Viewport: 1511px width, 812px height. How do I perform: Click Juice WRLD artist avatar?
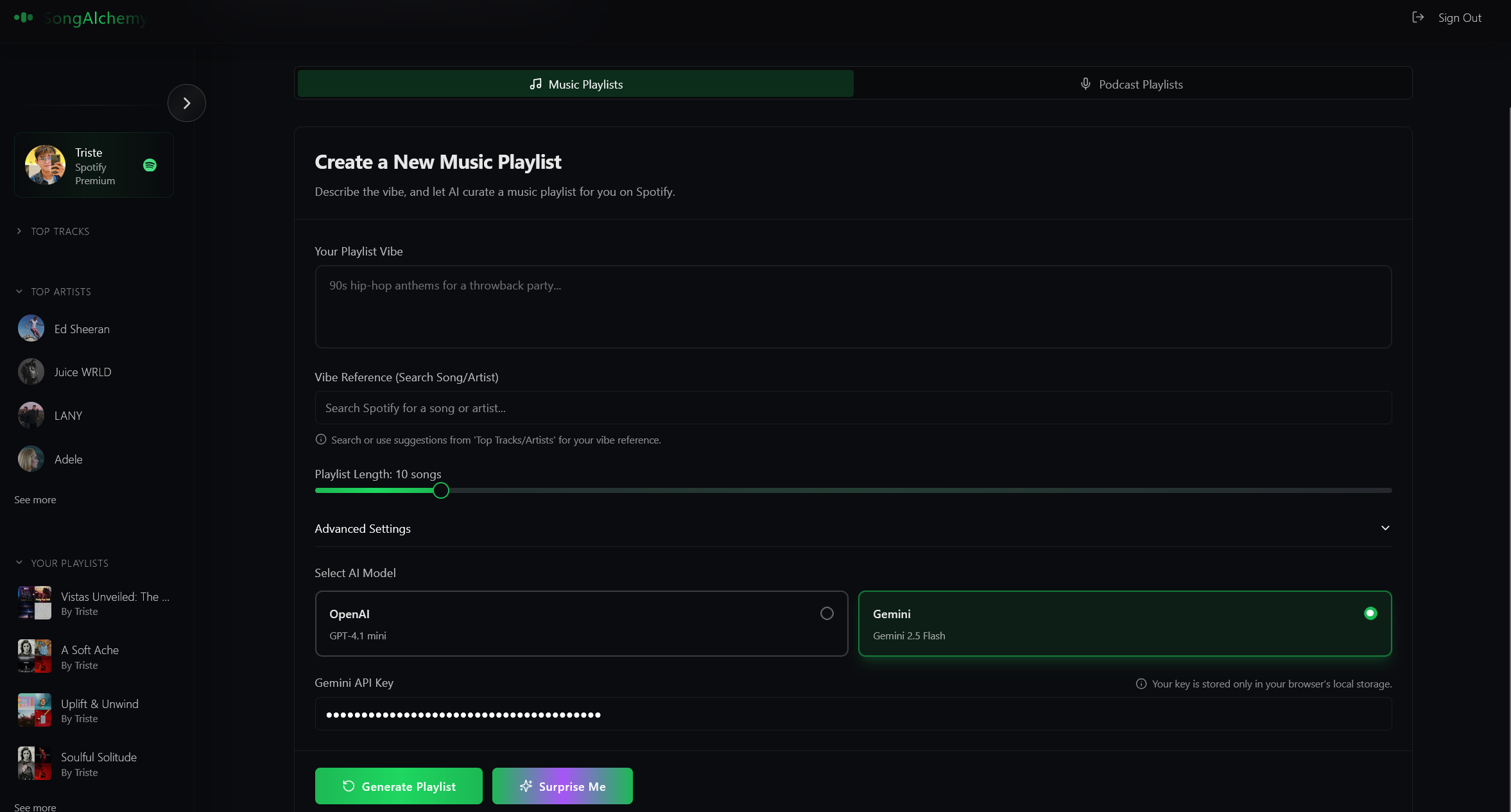coord(31,372)
